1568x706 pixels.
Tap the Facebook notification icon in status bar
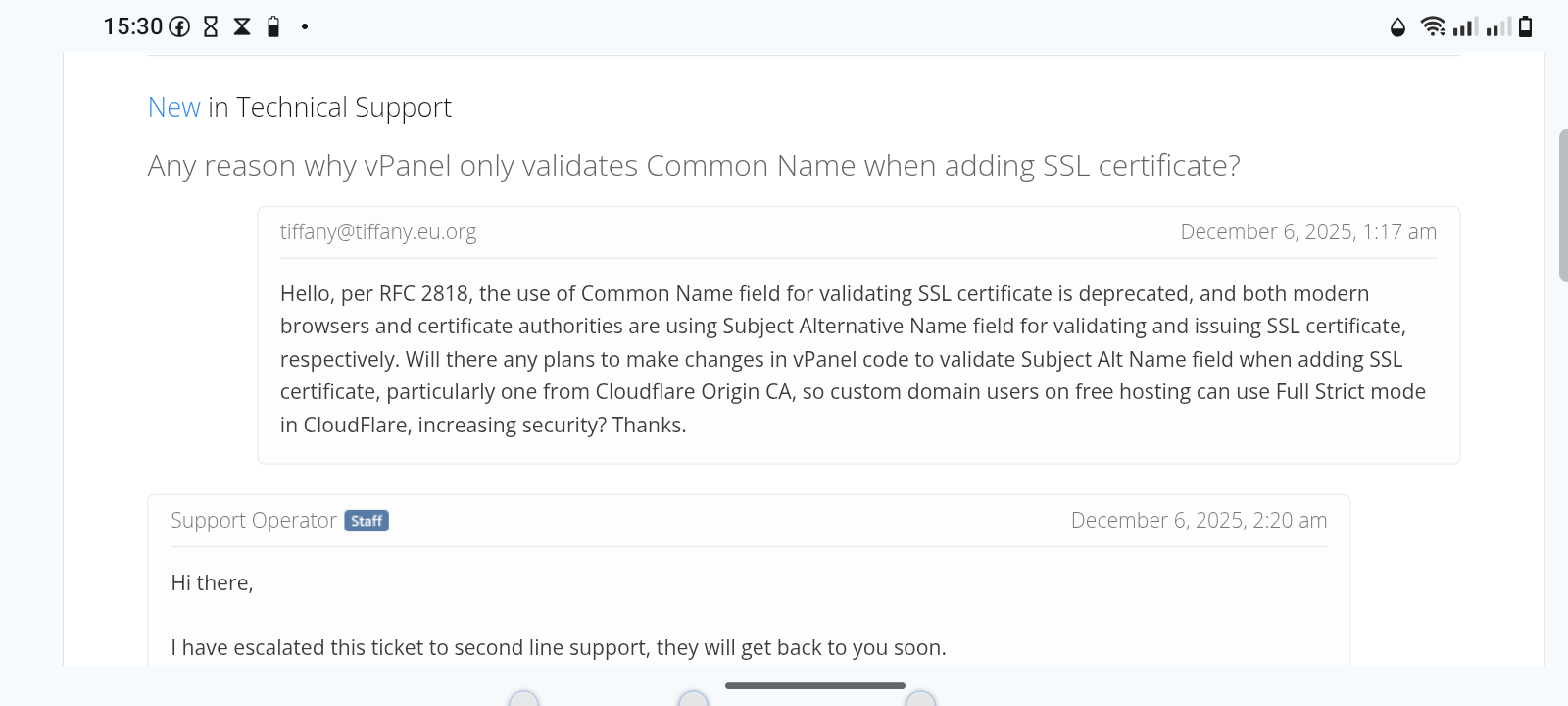[x=179, y=26]
